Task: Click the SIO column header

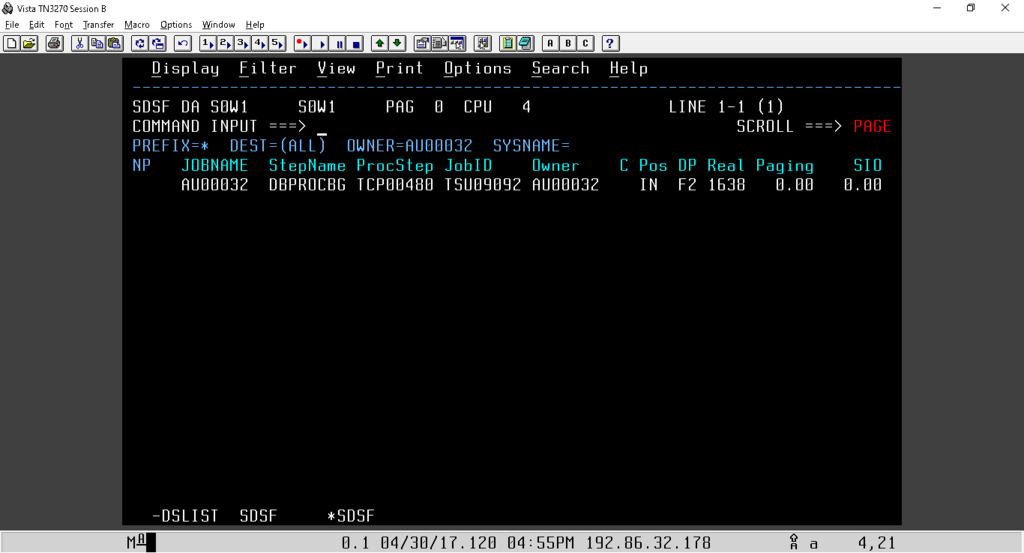Action: click(867, 166)
